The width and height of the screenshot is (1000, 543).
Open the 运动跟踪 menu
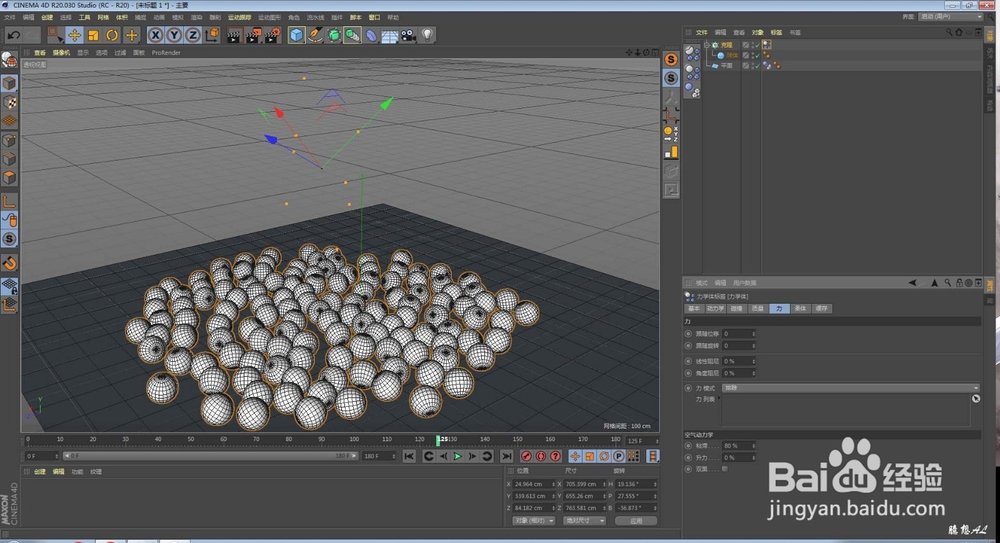pyautogui.click(x=239, y=17)
